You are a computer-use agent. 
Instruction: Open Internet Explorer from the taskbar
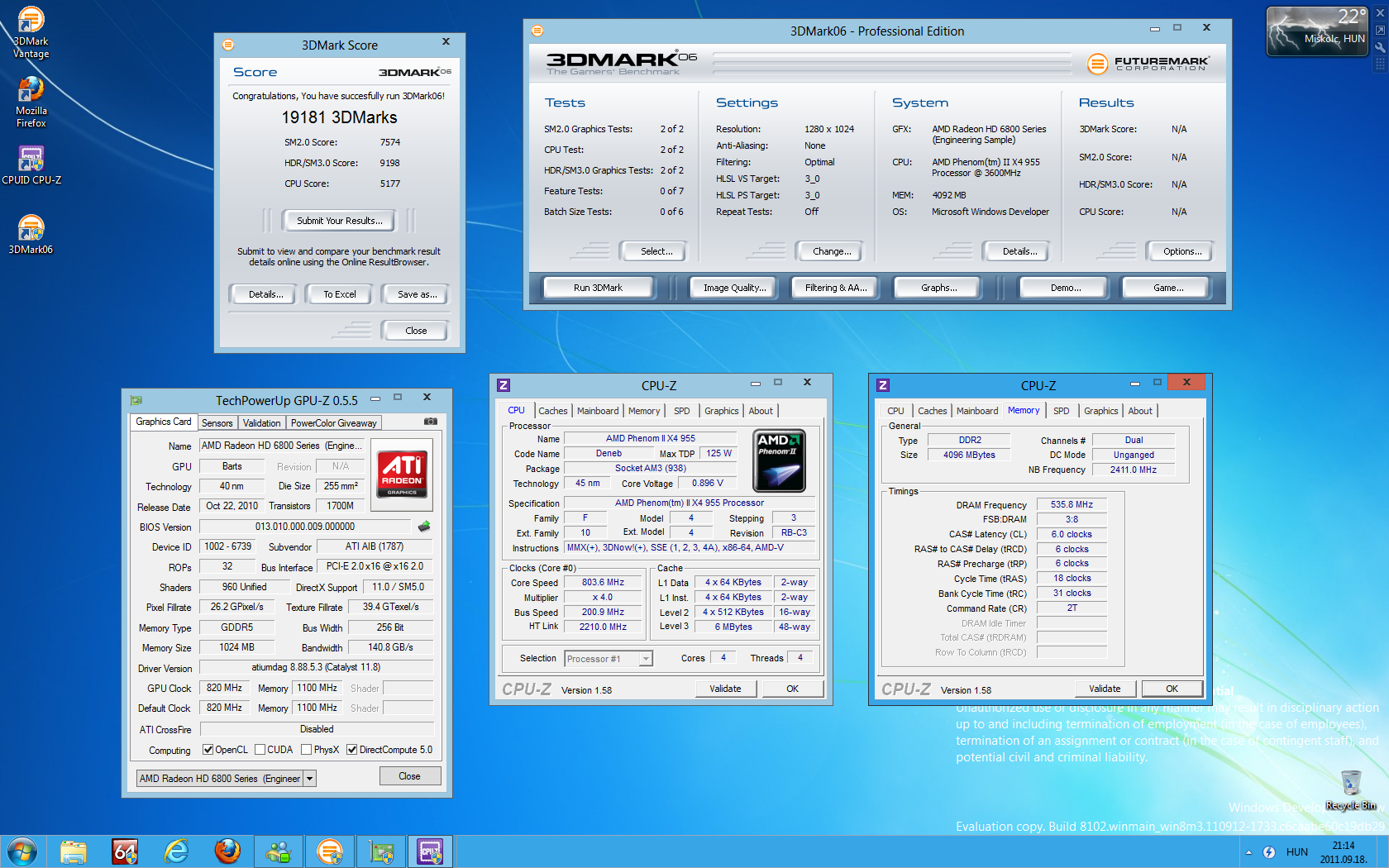(x=176, y=851)
